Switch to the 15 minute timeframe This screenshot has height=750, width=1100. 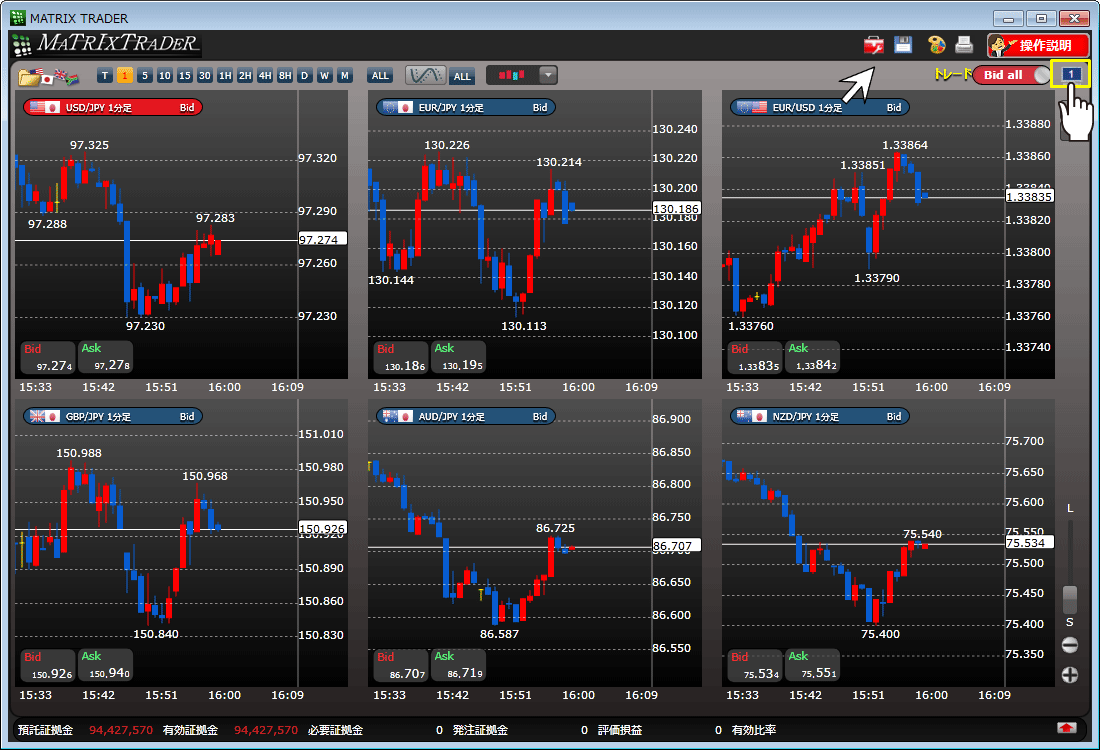tap(185, 76)
